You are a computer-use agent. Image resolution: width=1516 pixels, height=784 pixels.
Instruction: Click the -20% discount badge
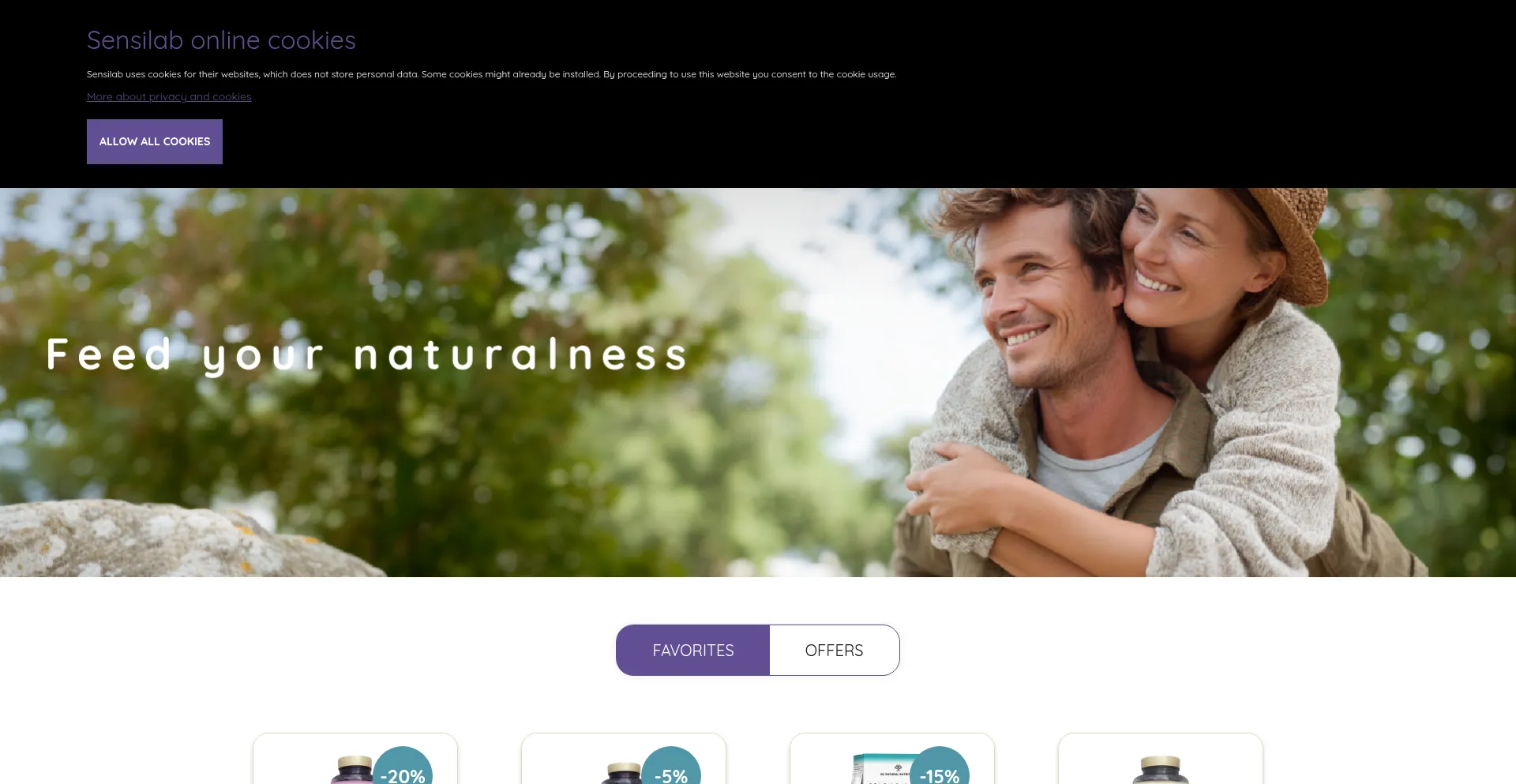pos(403,767)
